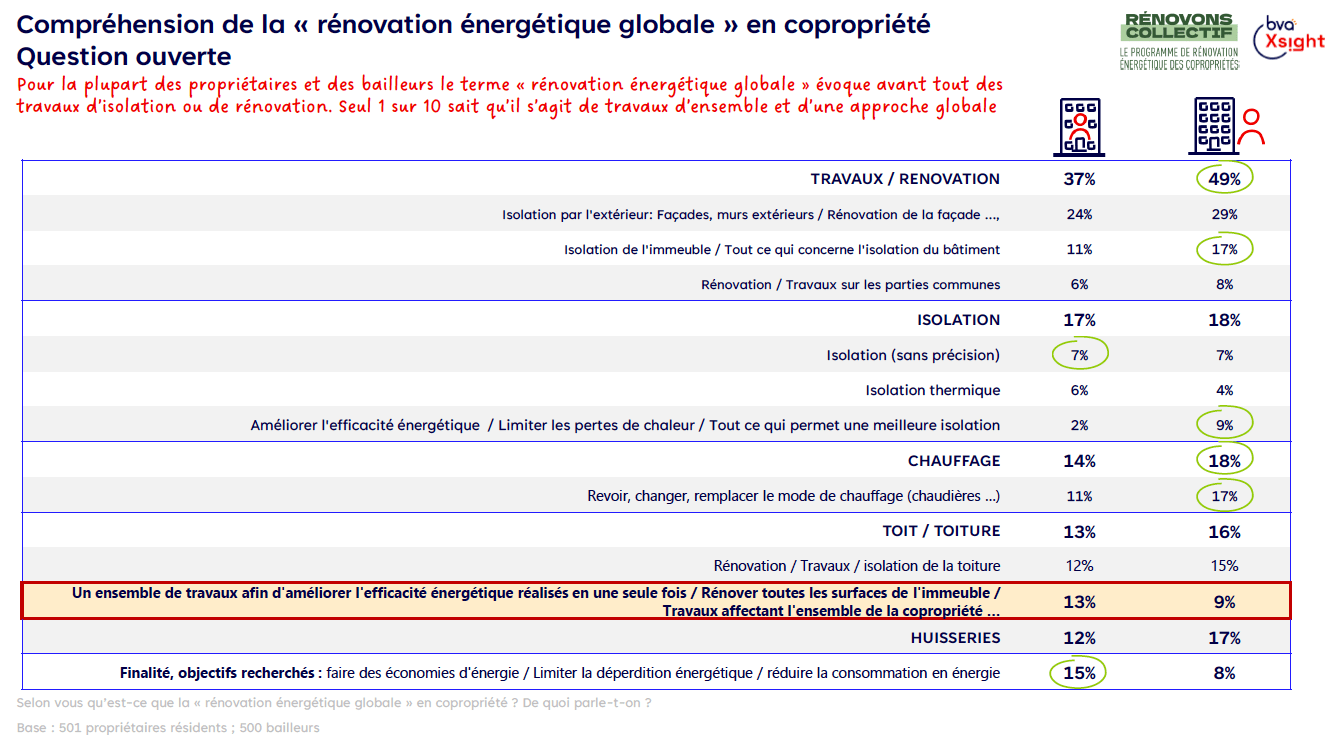This screenshot has height=738, width=1333.
Task: Click the 'Isolation de l'immeuble' row label
Action: [782, 249]
